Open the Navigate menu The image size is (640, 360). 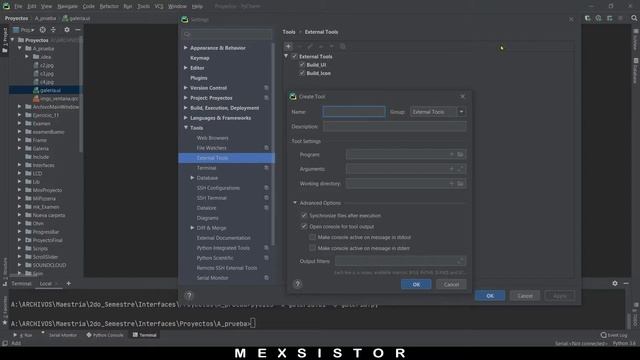67,7
